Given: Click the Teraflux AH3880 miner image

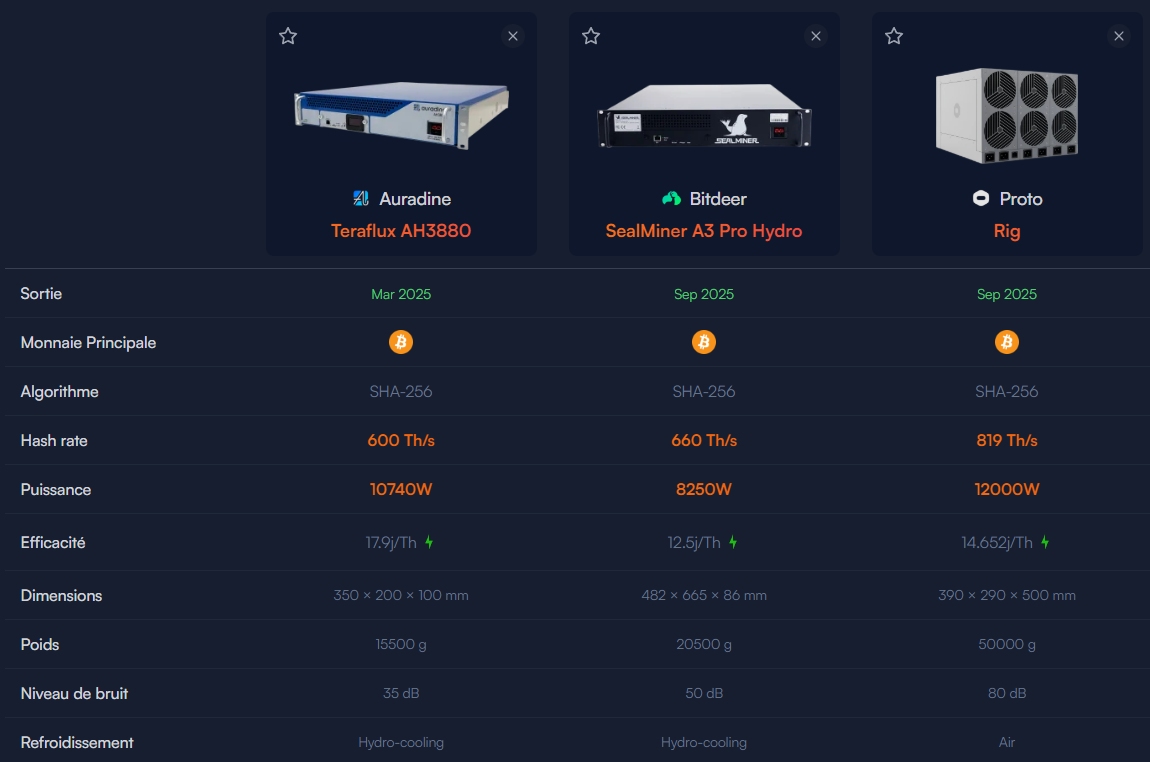Looking at the screenshot, I should coord(401,112).
